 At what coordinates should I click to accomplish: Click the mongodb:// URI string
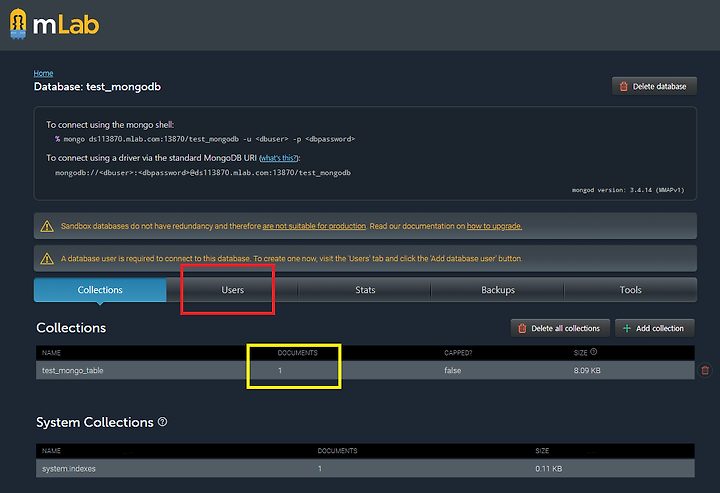pos(203,173)
